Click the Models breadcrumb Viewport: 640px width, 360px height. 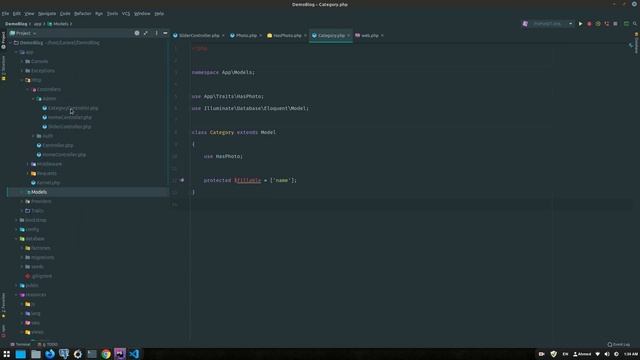pyautogui.click(x=58, y=24)
